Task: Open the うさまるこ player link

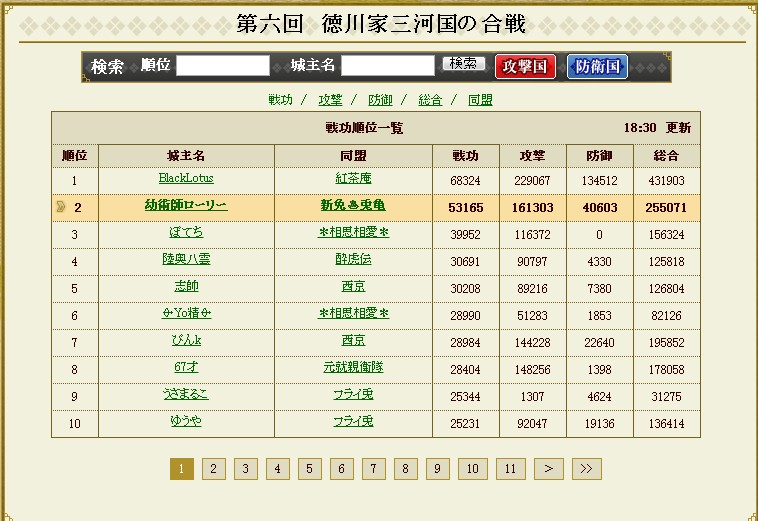Action: pos(186,394)
